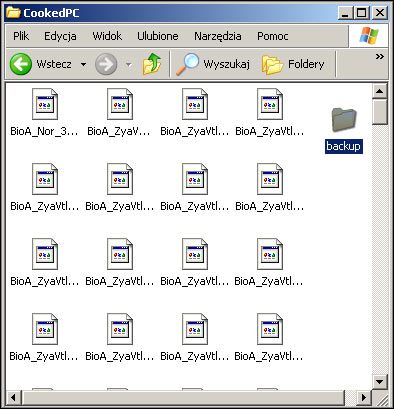
Task: Click the vertical scrollbar down arrow
Action: (380, 381)
